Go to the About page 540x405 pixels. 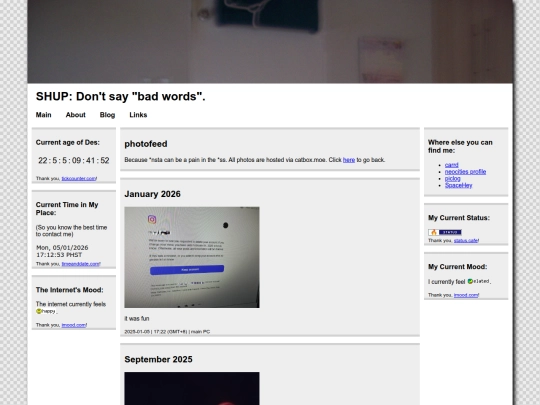click(75, 115)
